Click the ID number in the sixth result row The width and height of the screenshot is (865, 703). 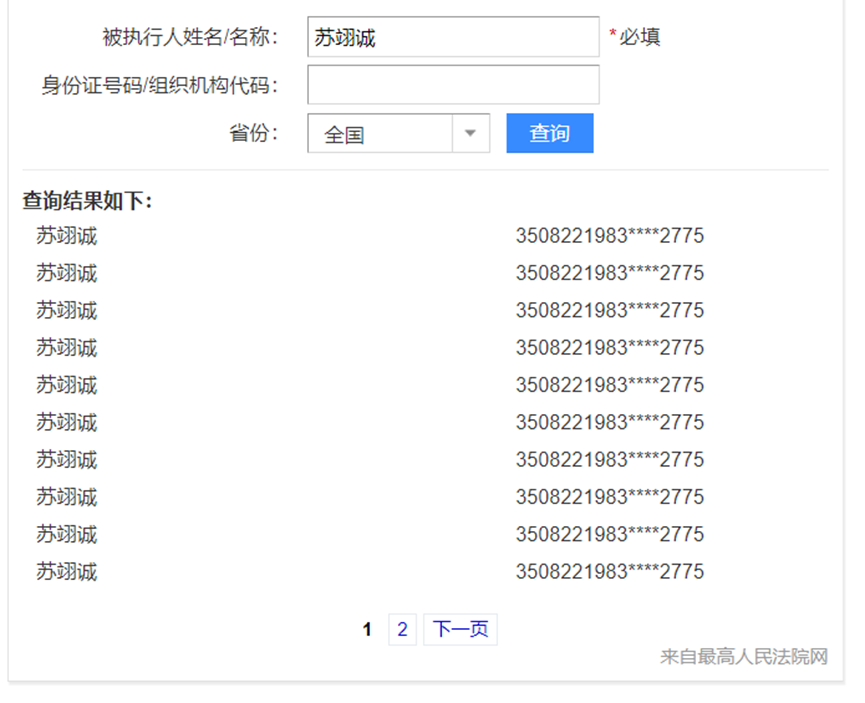[x=609, y=423]
